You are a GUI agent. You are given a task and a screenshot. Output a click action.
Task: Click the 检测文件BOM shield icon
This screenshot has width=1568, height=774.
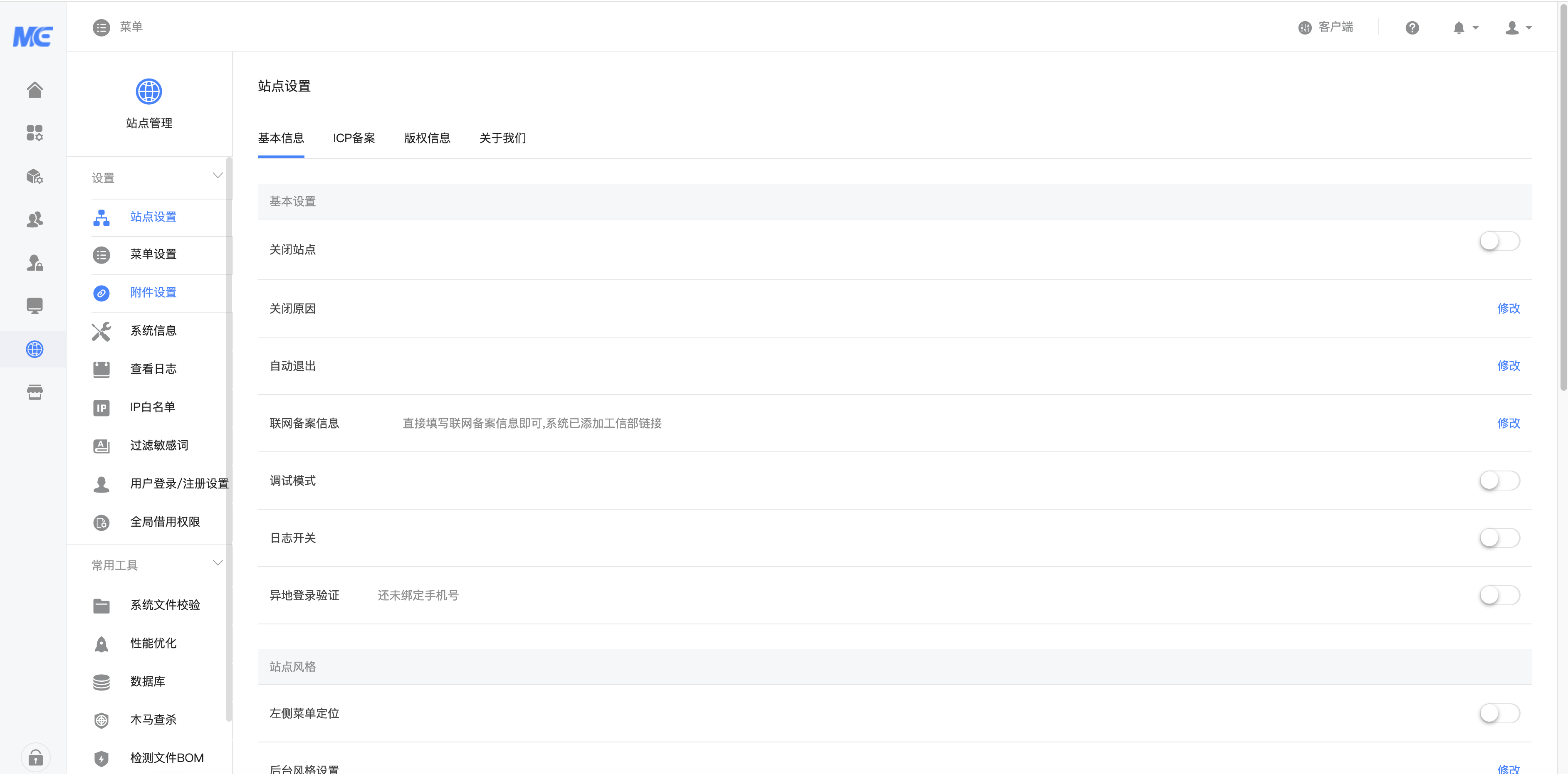[101, 759]
